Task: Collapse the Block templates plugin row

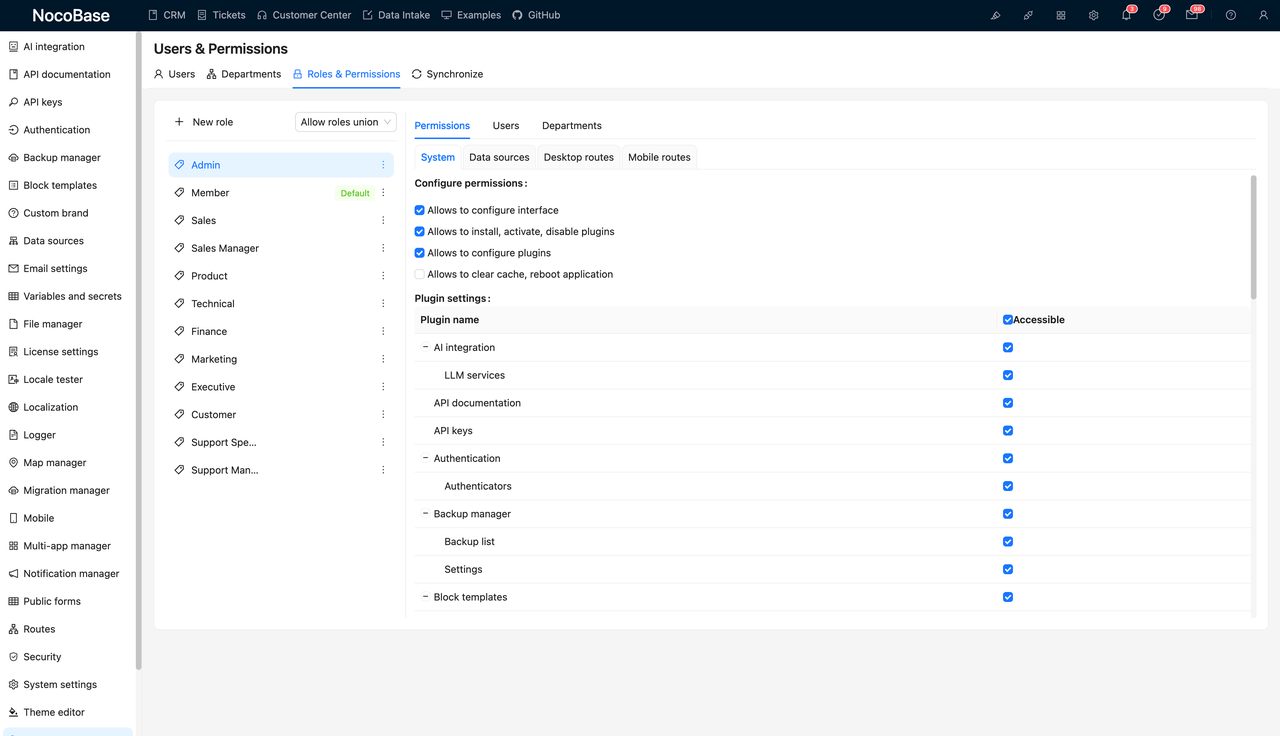Action: (x=425, y=597)
